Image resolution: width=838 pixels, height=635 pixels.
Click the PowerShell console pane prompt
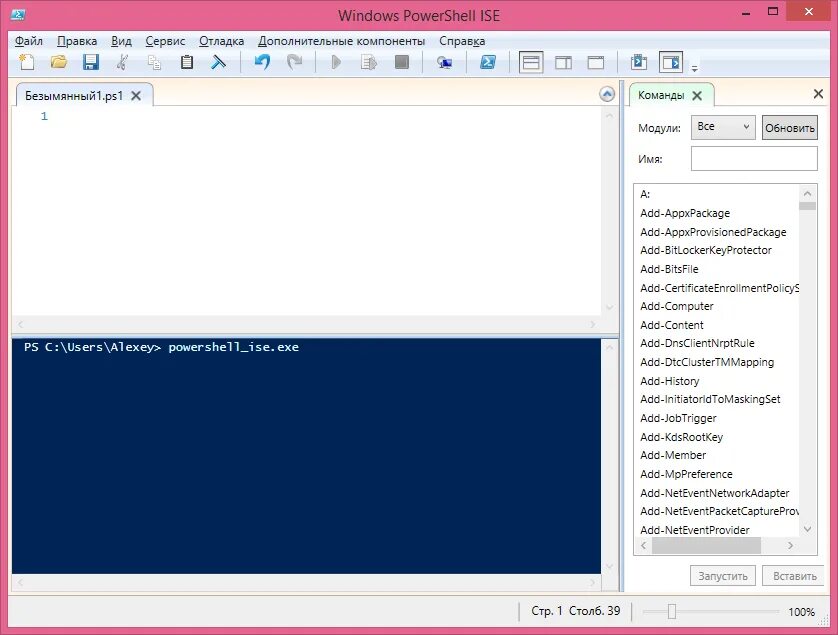[161, 347]
